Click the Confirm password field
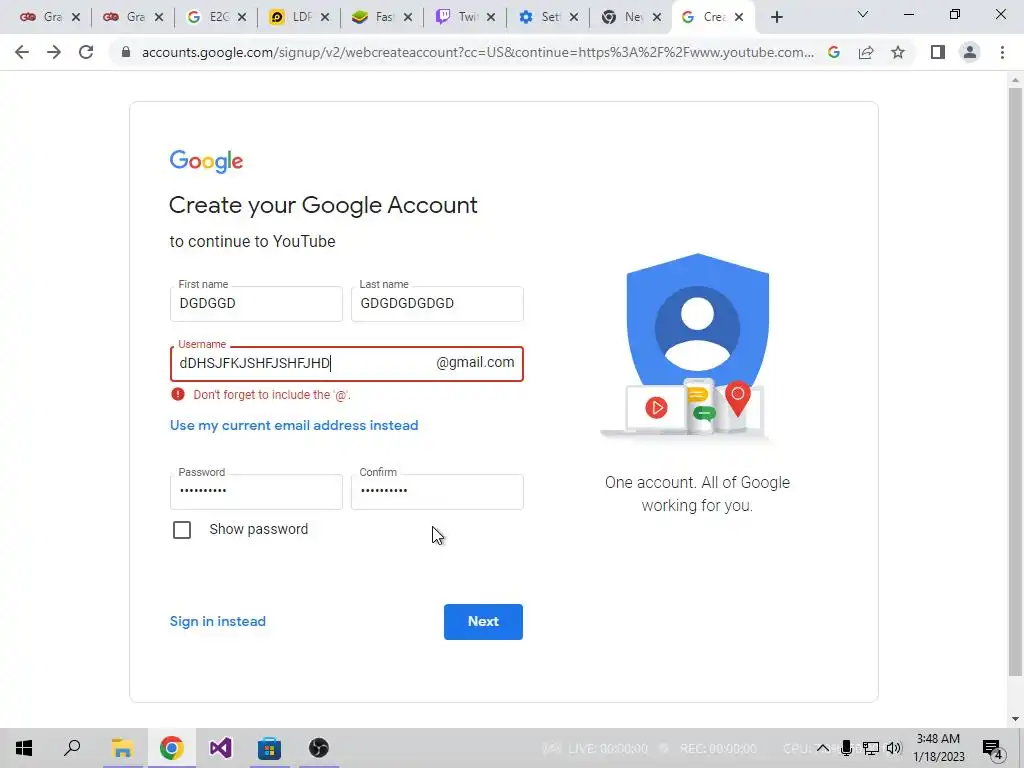Viewport: 1024px width, 768px height. (437, 492)
